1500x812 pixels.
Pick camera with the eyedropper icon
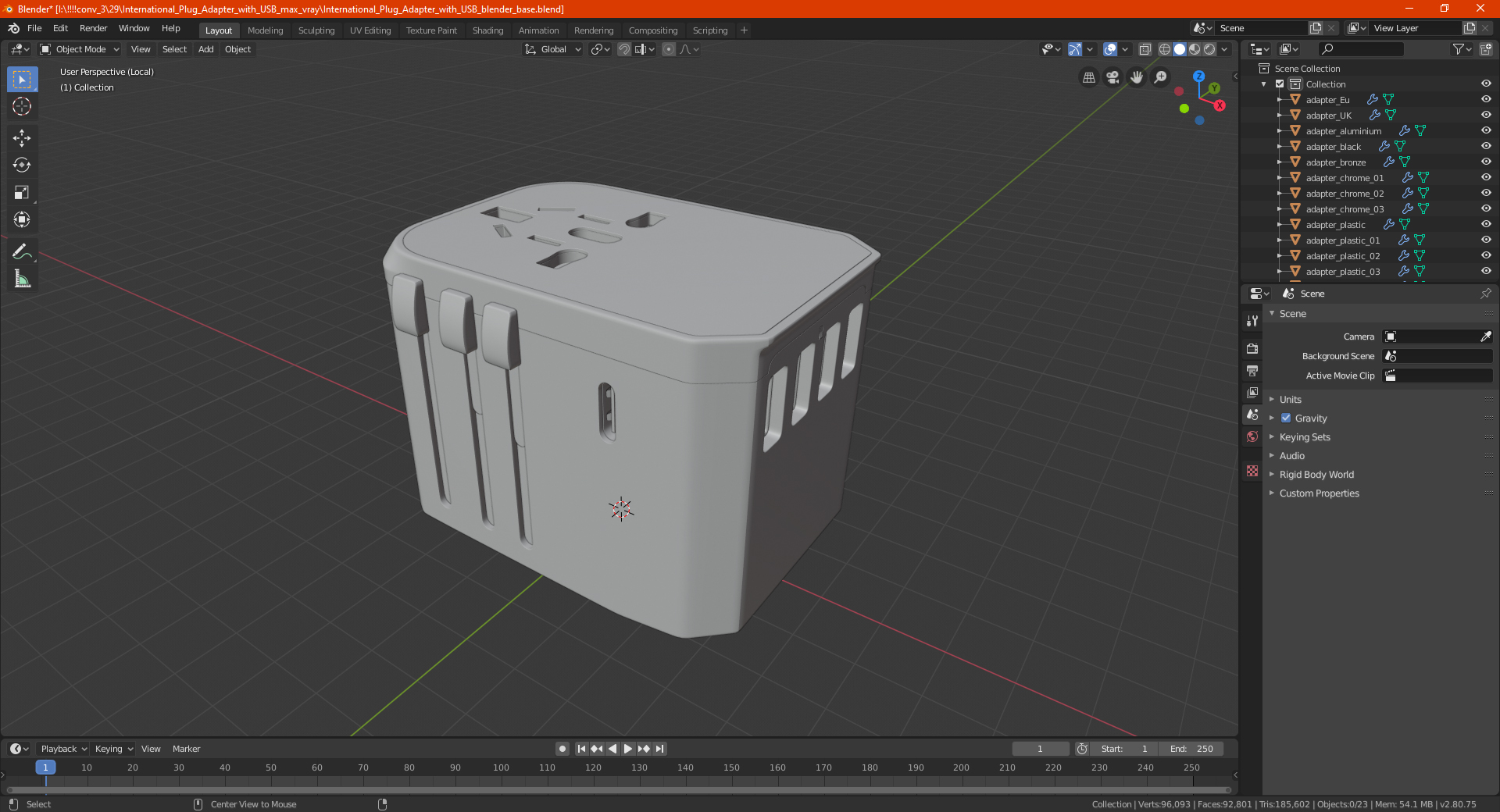click(1485, 337)
